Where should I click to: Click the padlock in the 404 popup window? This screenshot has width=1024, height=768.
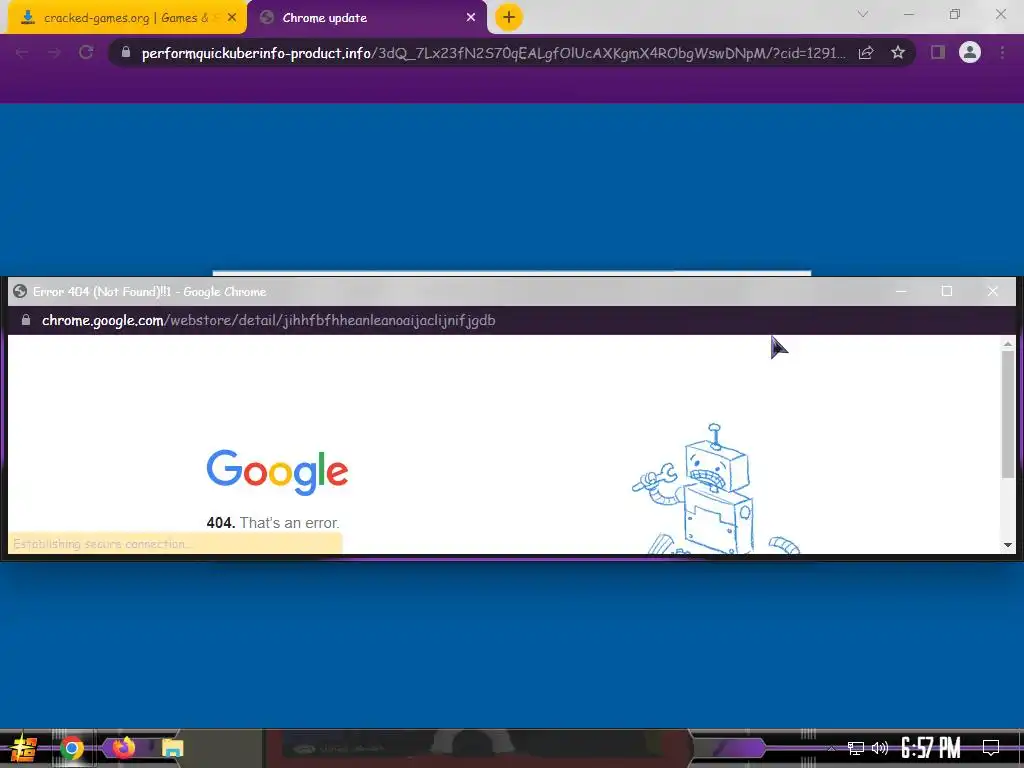26,320
